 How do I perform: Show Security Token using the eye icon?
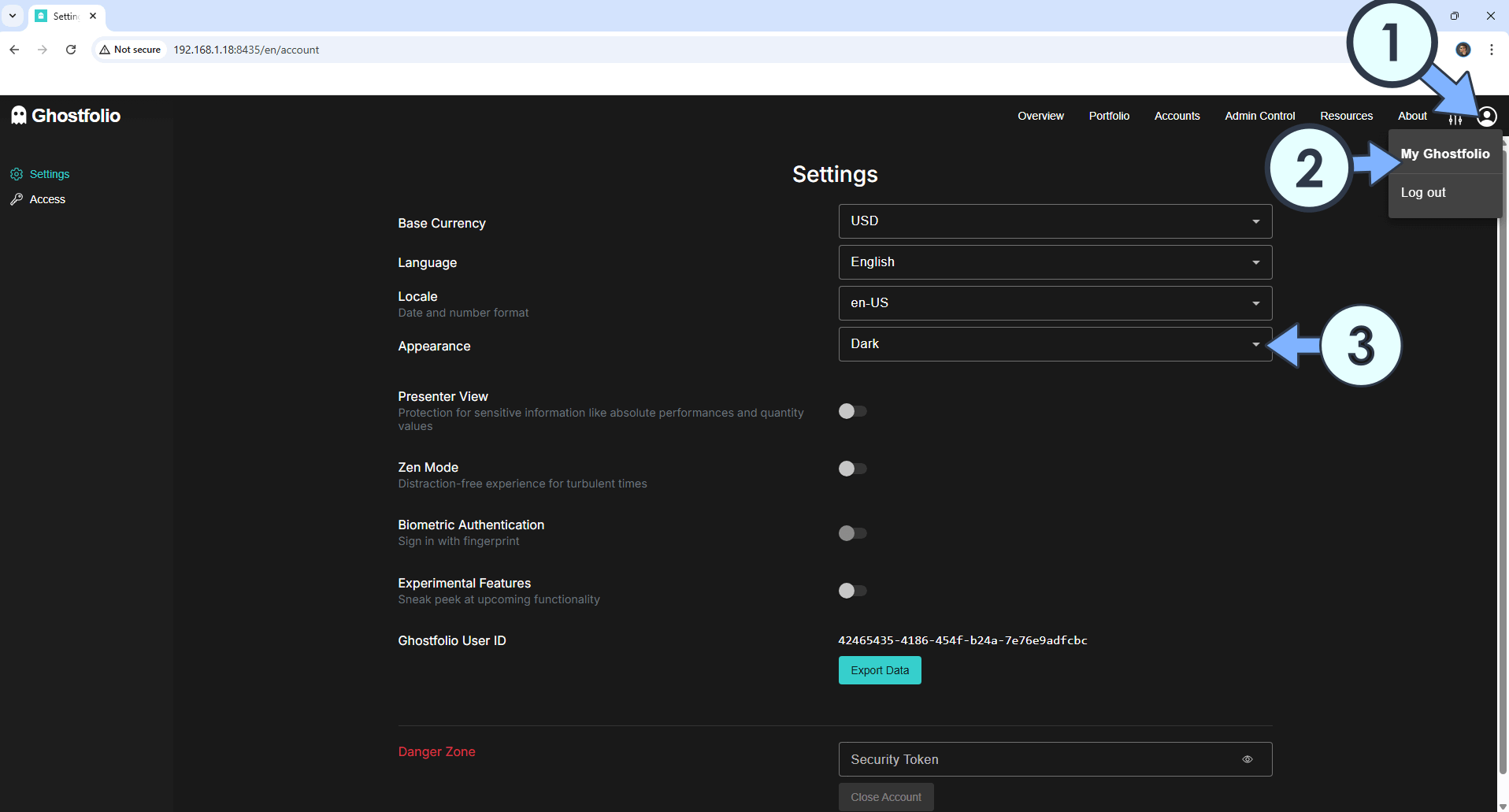(x=1247, y=759)
